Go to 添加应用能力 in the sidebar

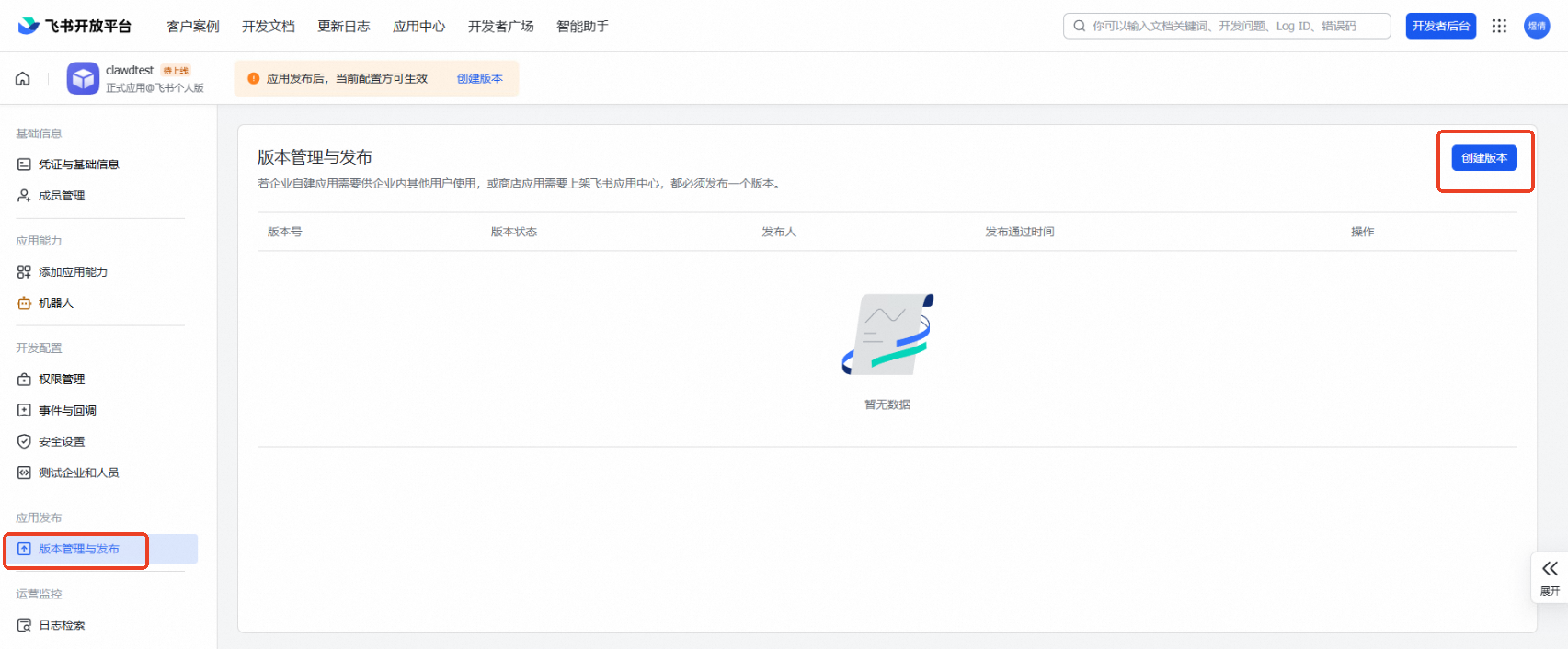coord(73,272)
